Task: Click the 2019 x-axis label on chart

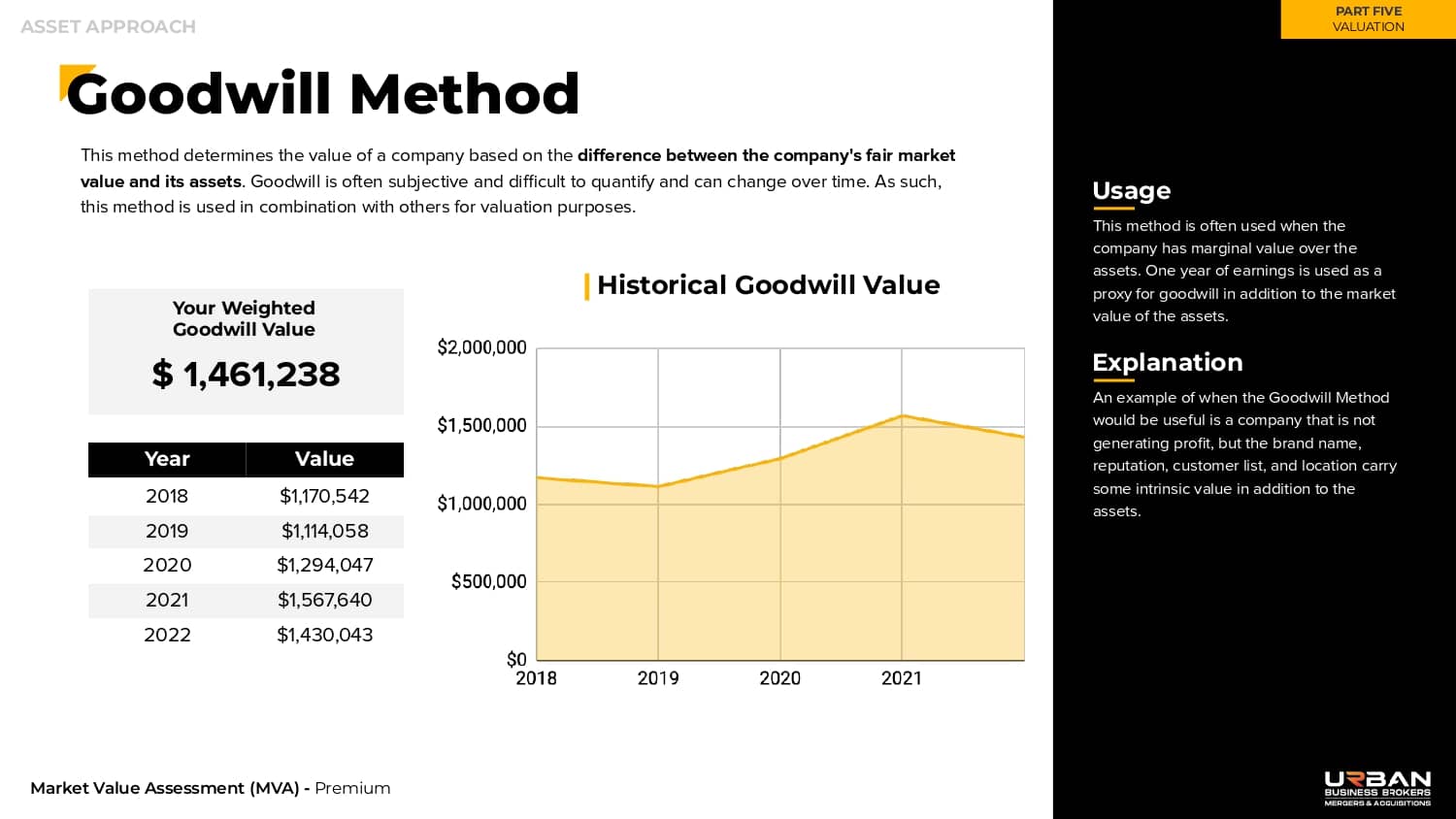Action: click(x=658, y=678)
